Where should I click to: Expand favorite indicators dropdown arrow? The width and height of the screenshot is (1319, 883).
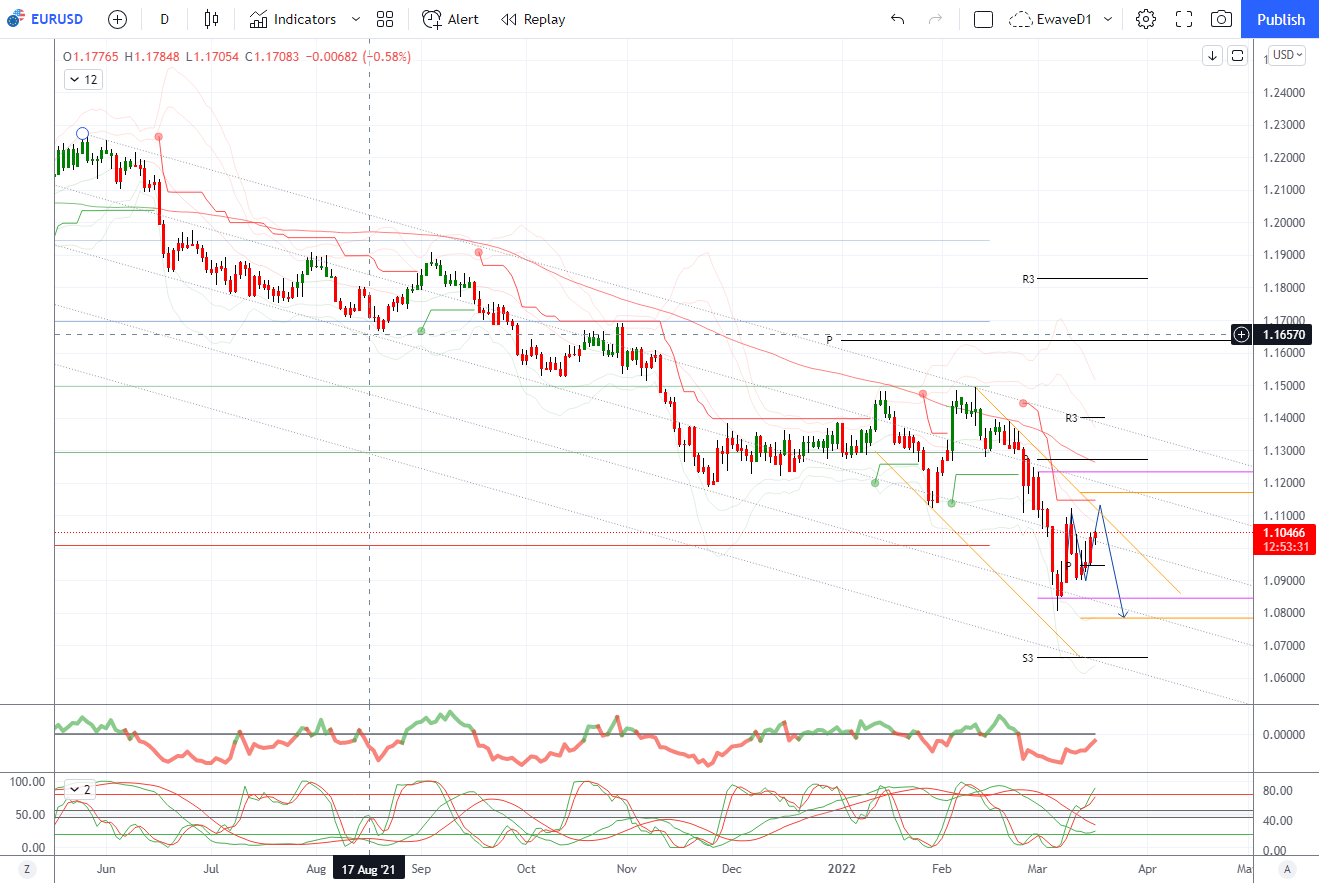(x=356, y=19)
